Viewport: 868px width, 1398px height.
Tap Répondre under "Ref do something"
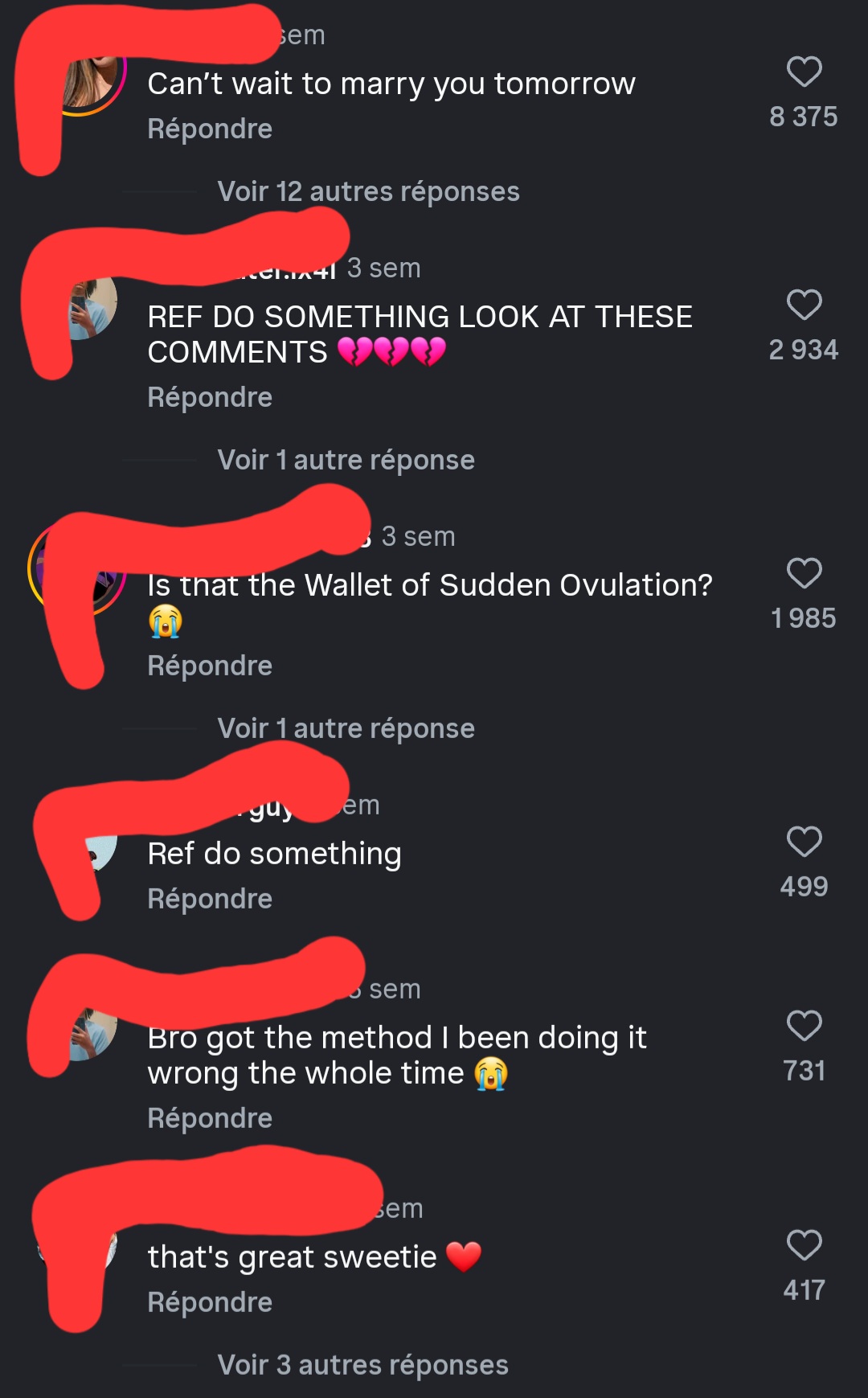tap(210, 899)
